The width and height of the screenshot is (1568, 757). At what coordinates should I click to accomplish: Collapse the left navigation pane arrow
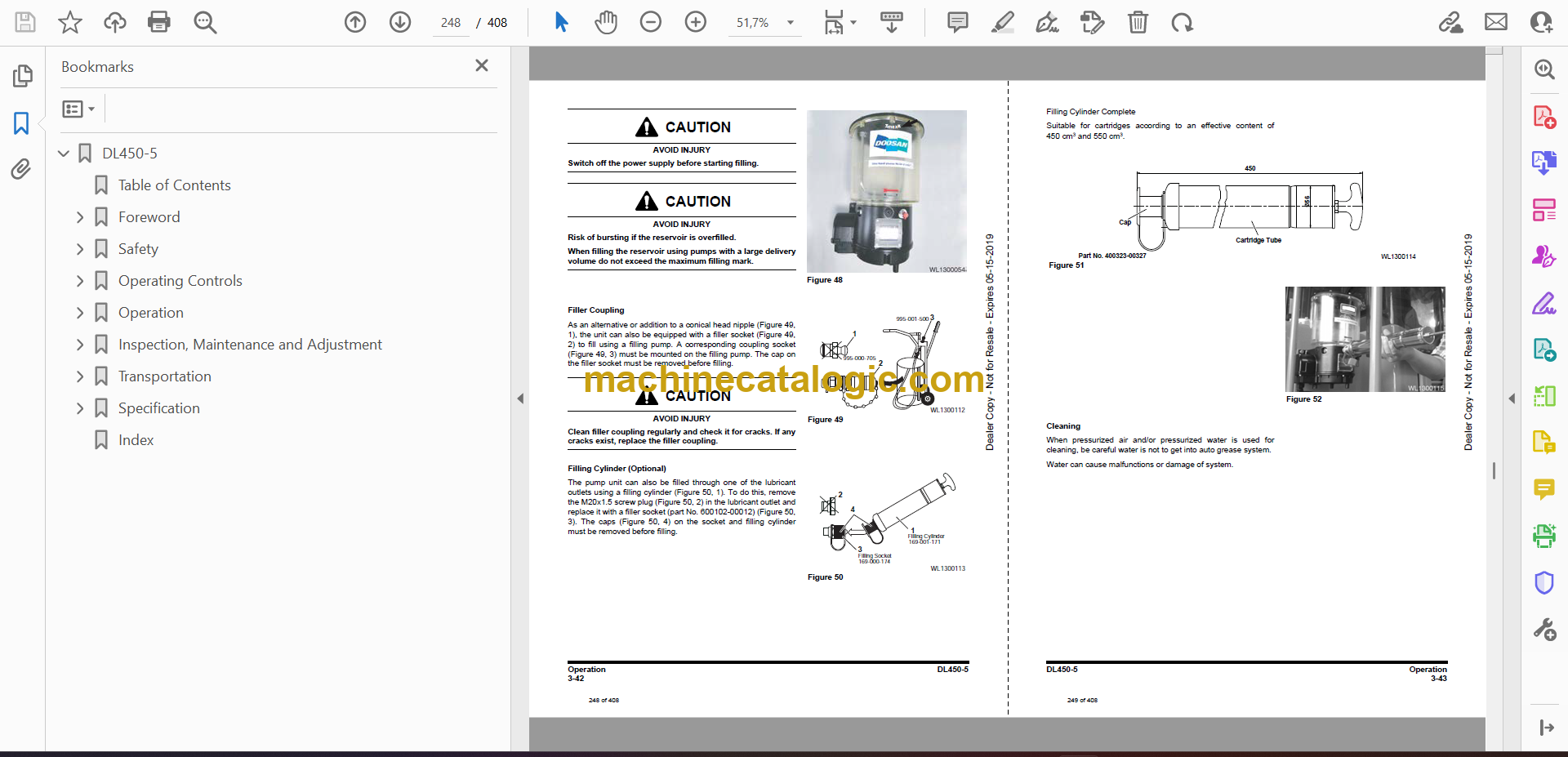pos(520,399)
